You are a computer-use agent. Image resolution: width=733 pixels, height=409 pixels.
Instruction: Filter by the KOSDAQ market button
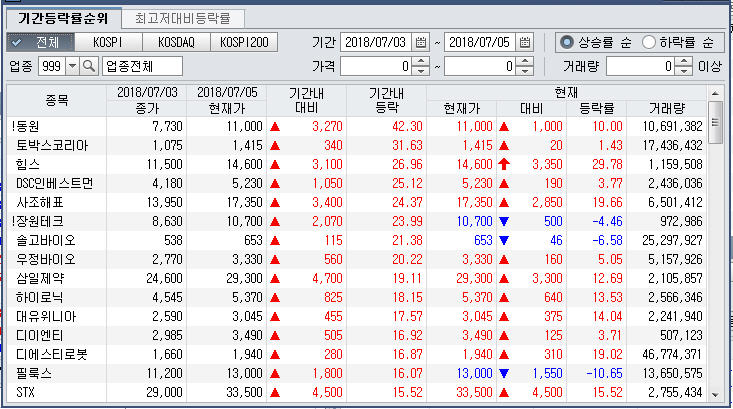[177, 42]
